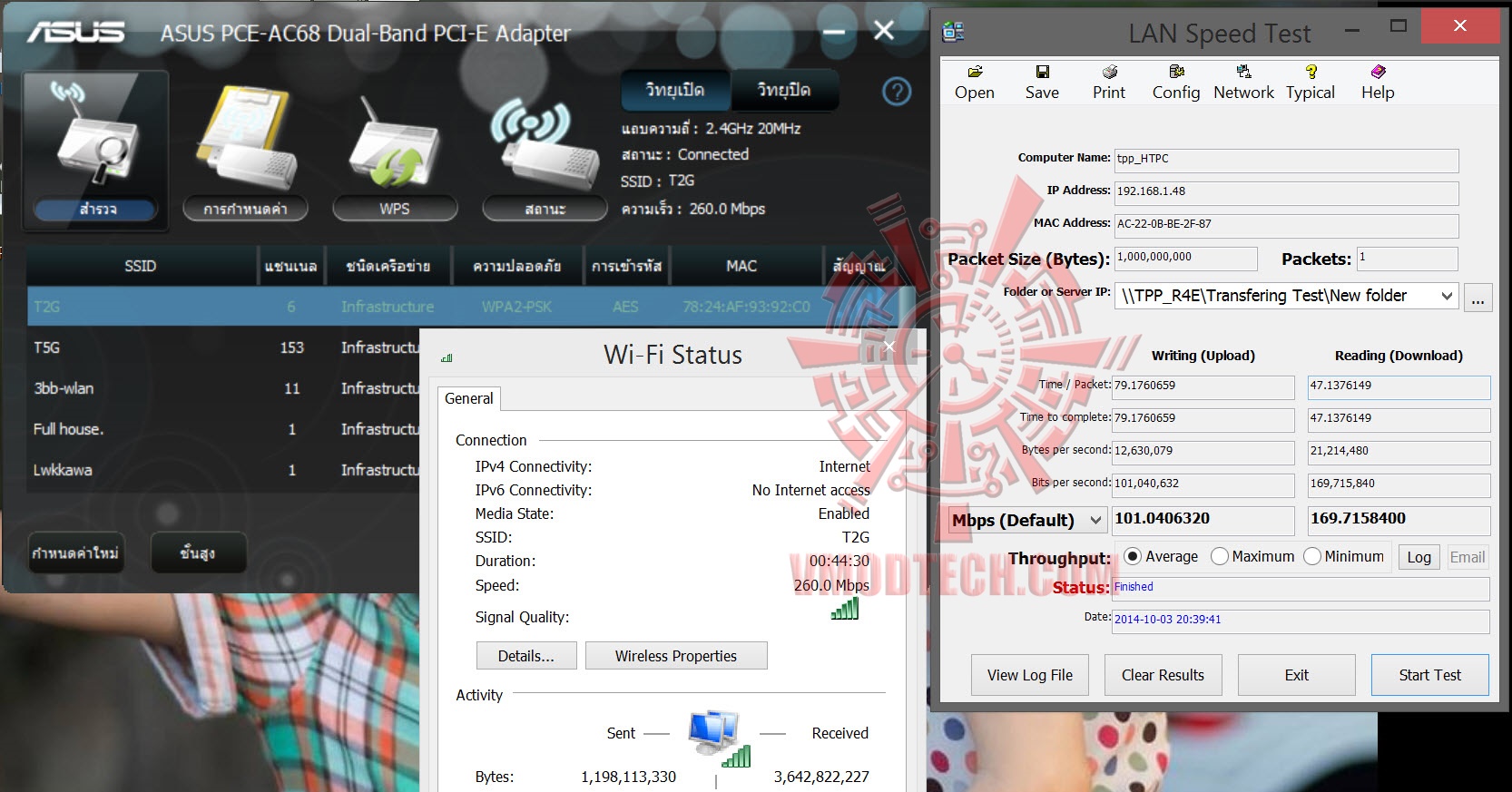Click the network computers Activity icon

tap(720, 738)
